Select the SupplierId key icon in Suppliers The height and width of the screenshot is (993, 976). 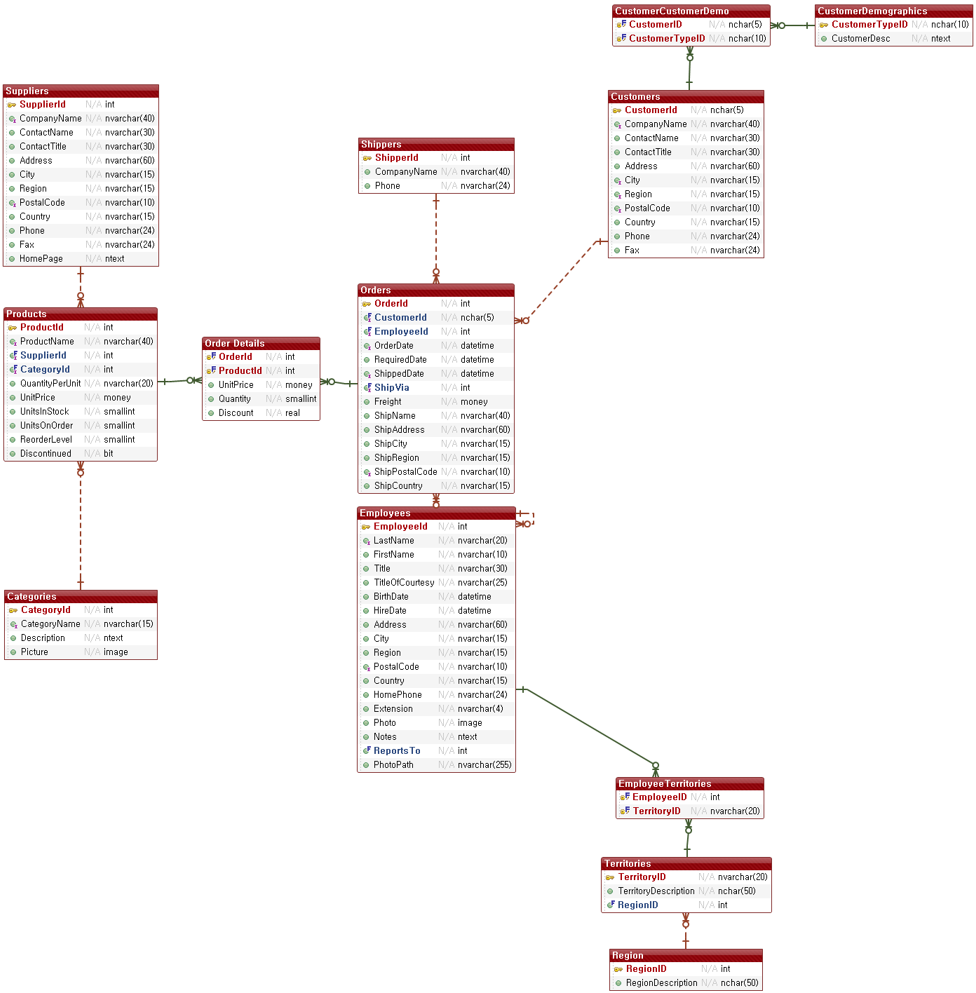[x=11, y=104]
